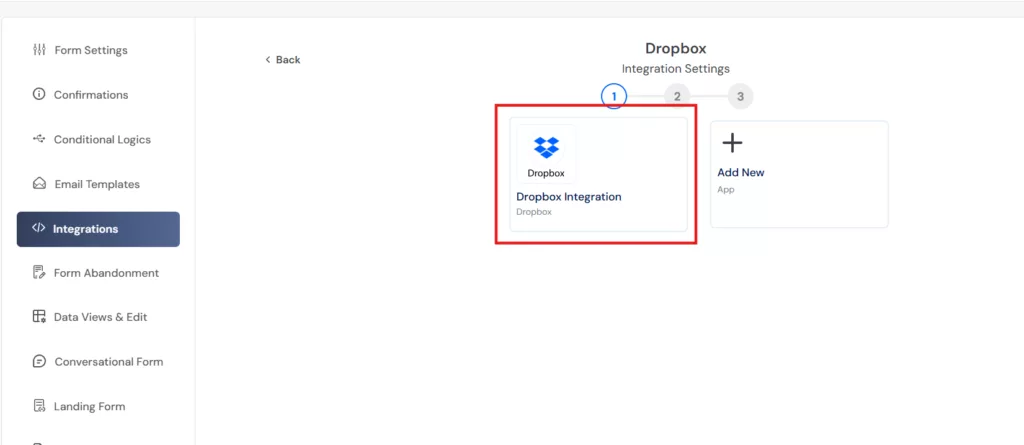Select step 1 in the progress stepper
Viewport: 1024px width, 445px height.
pyautogui.click(x=614, y=96)
